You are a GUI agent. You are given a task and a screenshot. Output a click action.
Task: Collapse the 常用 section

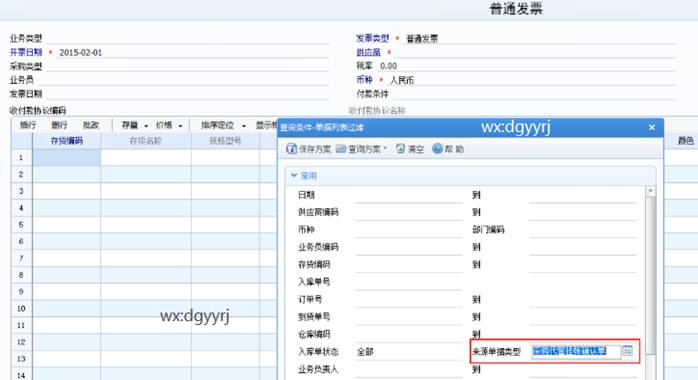[294, 175]
